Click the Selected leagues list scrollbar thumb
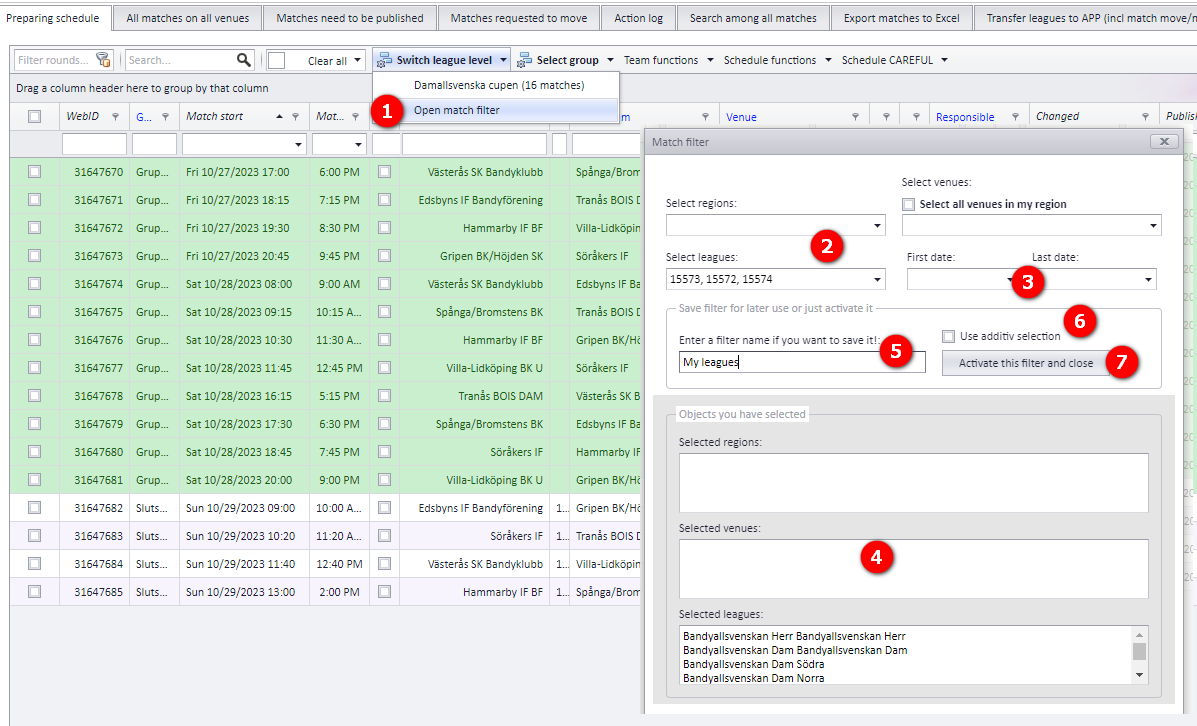This screenshot has width=1197, height=726. [x=1139, y=651]
